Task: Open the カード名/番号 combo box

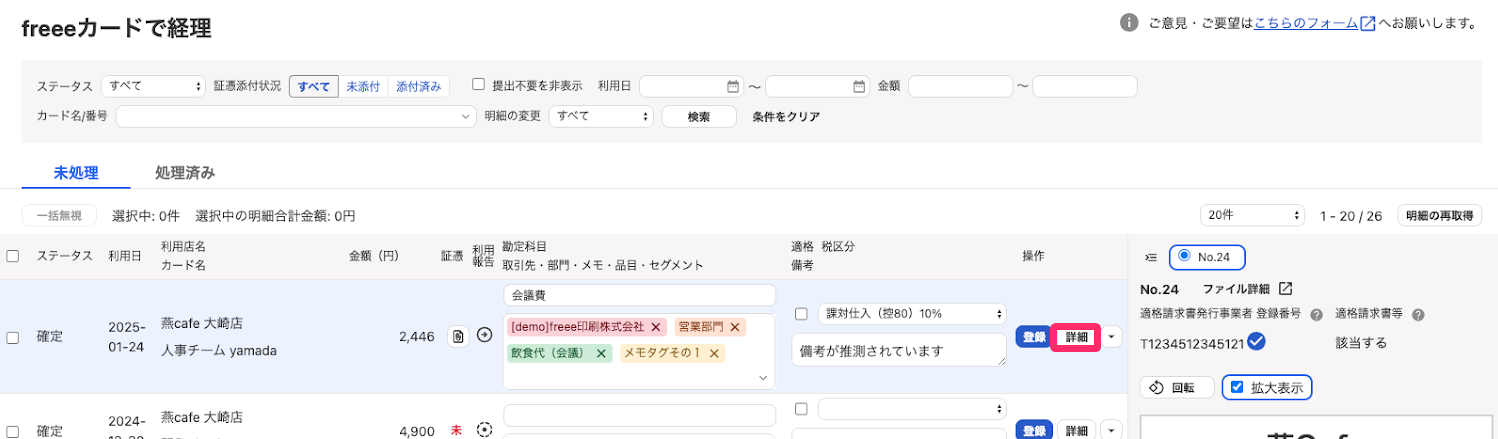Action: tap(297, 116)
